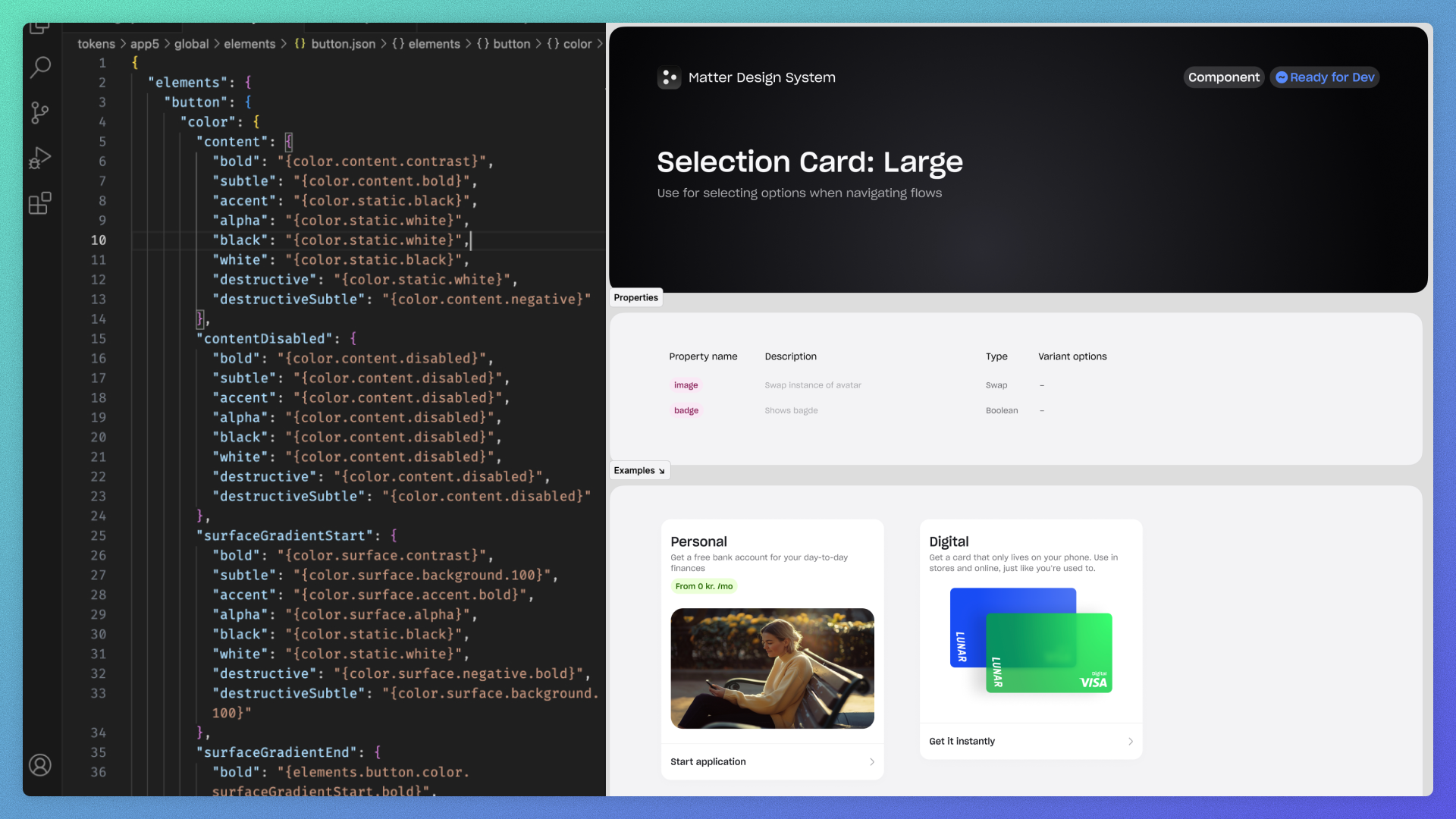Click the woman on bench photo

772,668
